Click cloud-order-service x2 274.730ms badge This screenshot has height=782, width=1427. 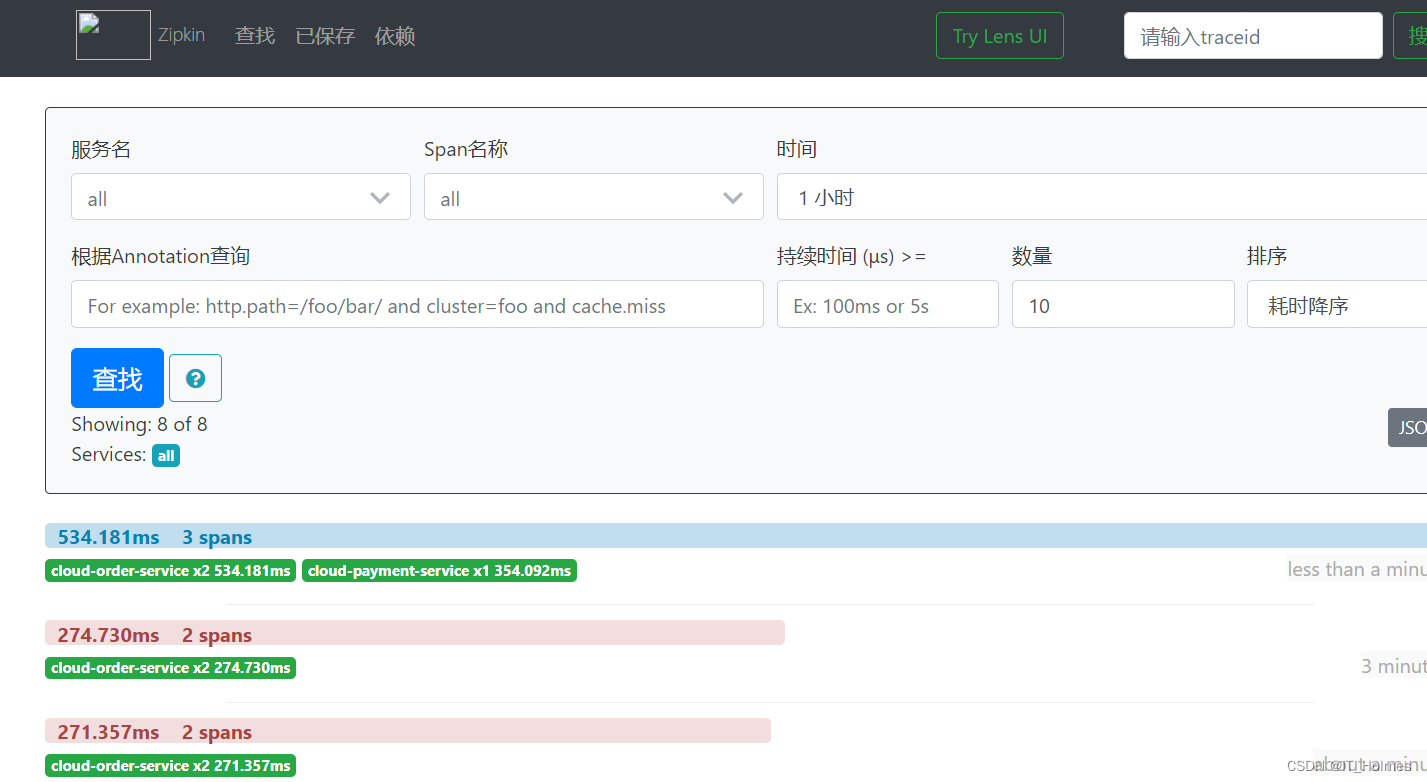(x=170, y=667)
